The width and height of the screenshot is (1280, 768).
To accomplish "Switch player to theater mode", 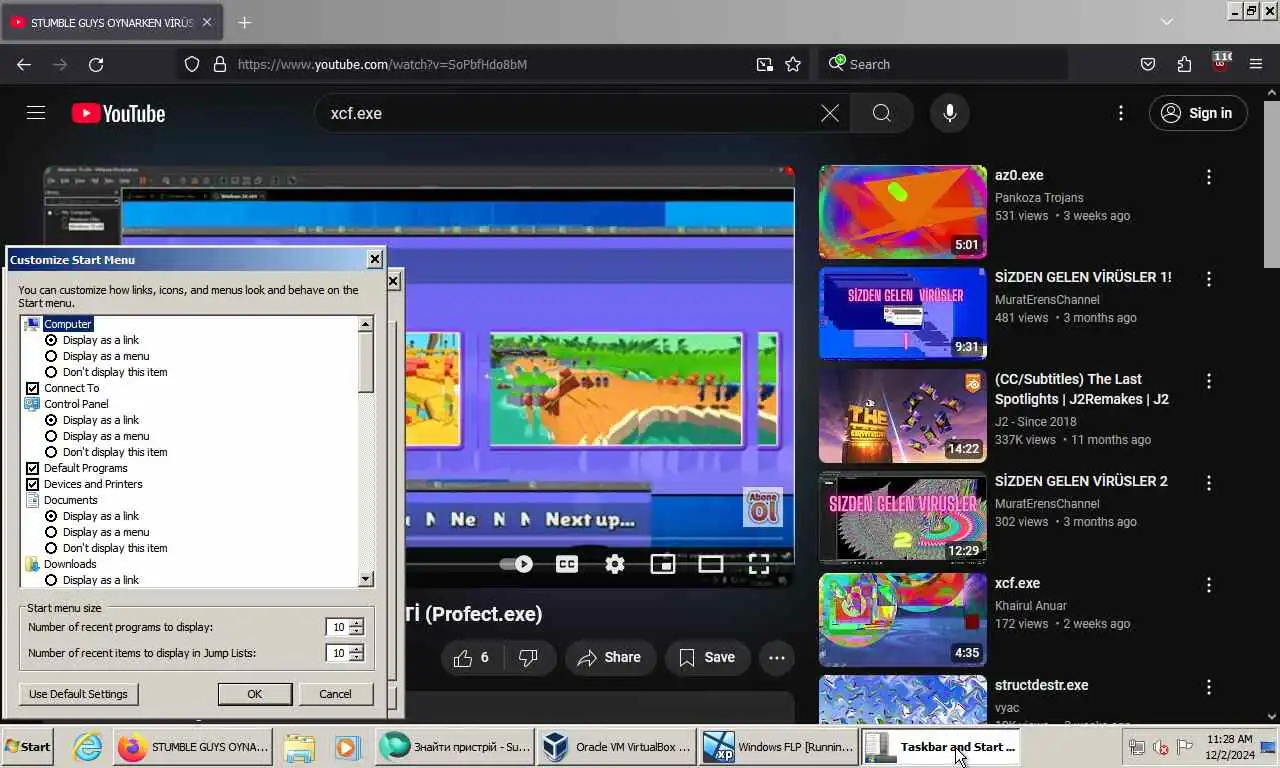I will tap(711, 564).
